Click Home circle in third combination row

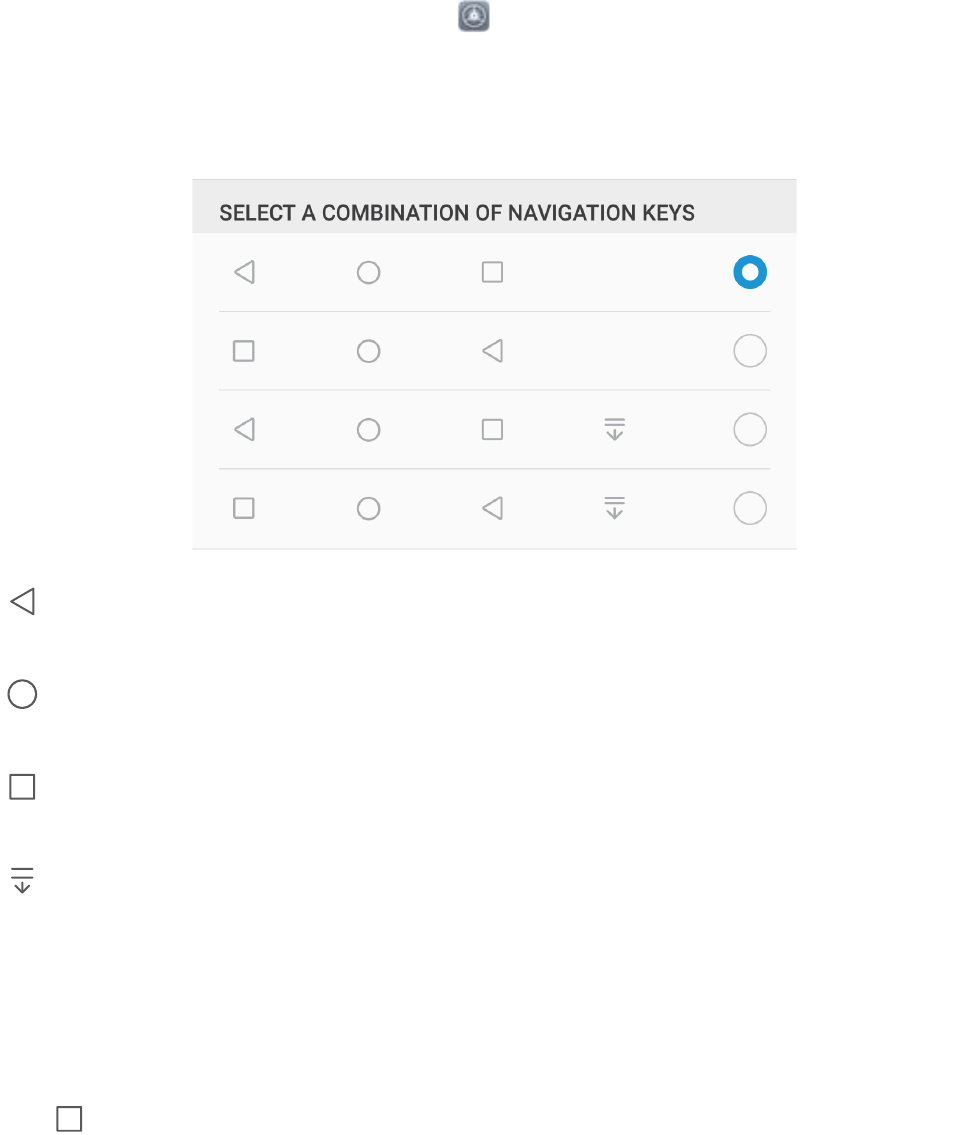coord(368,430)
